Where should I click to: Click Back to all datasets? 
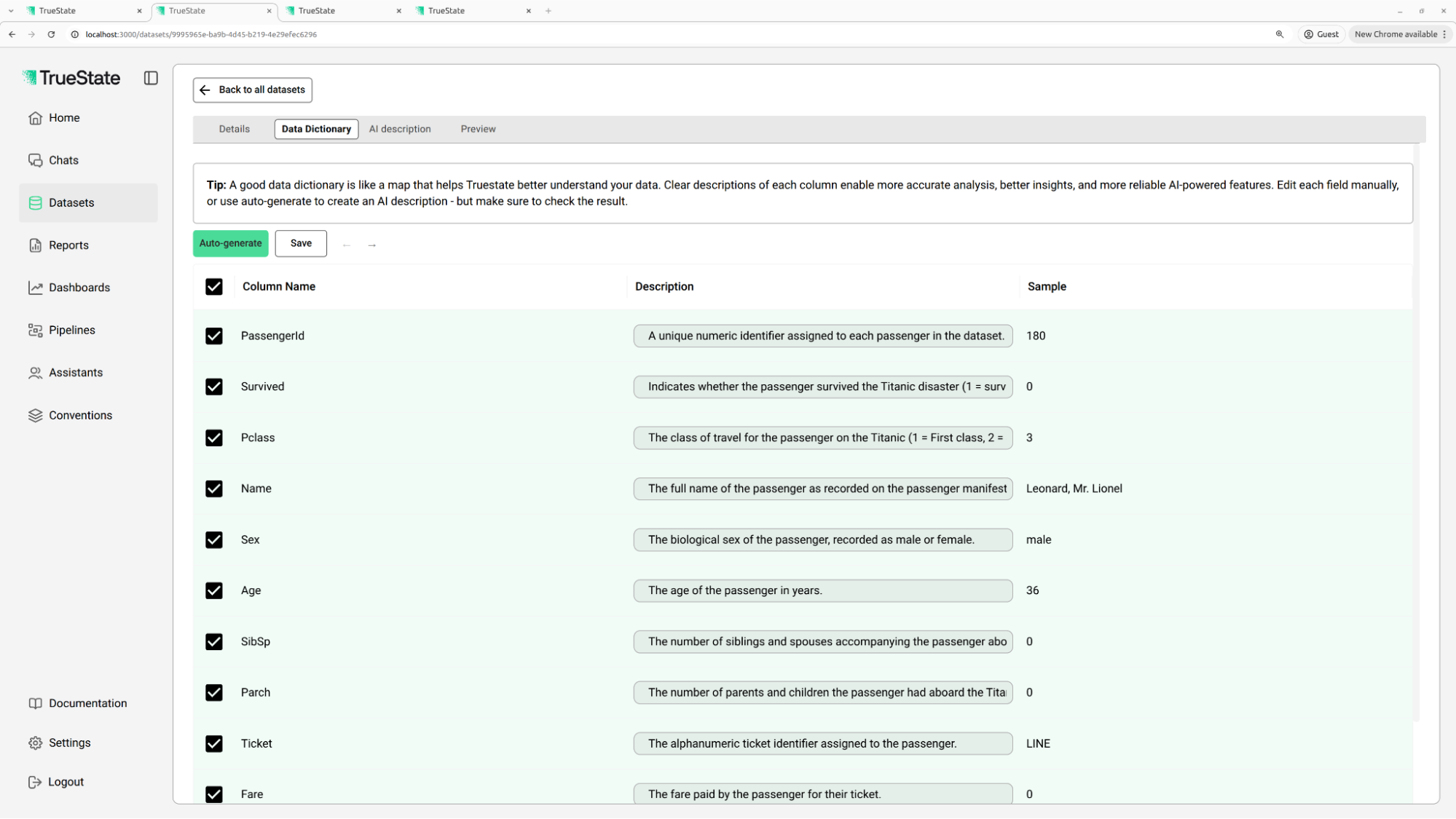click(x=253, y=90)
